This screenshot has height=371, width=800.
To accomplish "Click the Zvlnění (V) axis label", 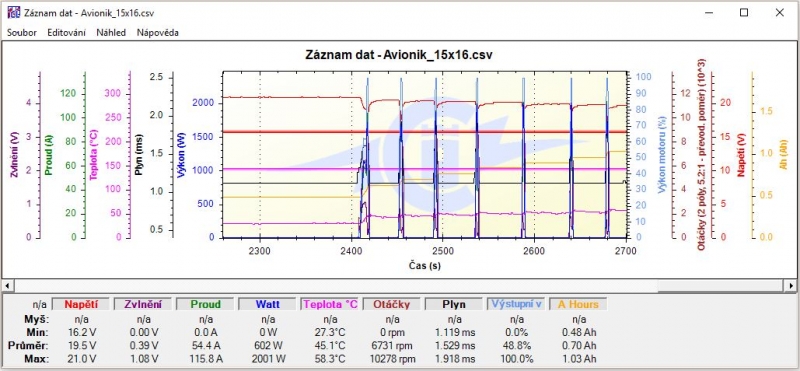I will point(14,155).
